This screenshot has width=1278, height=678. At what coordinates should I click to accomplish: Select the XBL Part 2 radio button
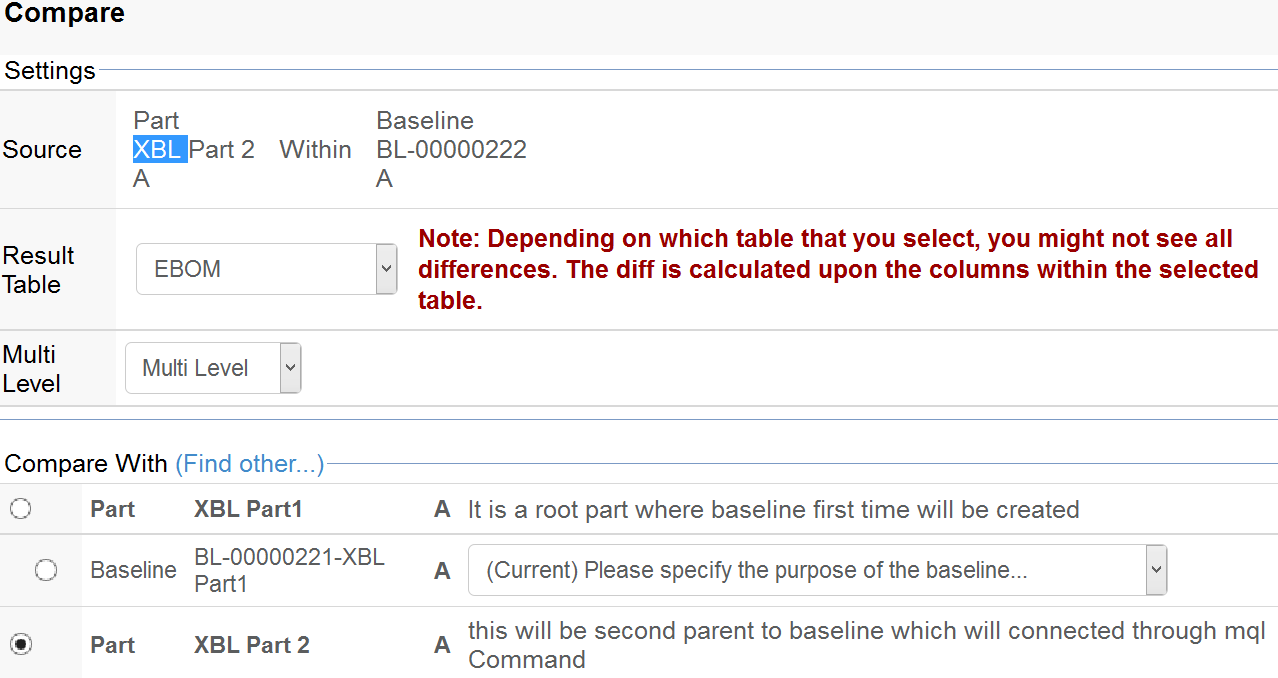tap(20, 645)
